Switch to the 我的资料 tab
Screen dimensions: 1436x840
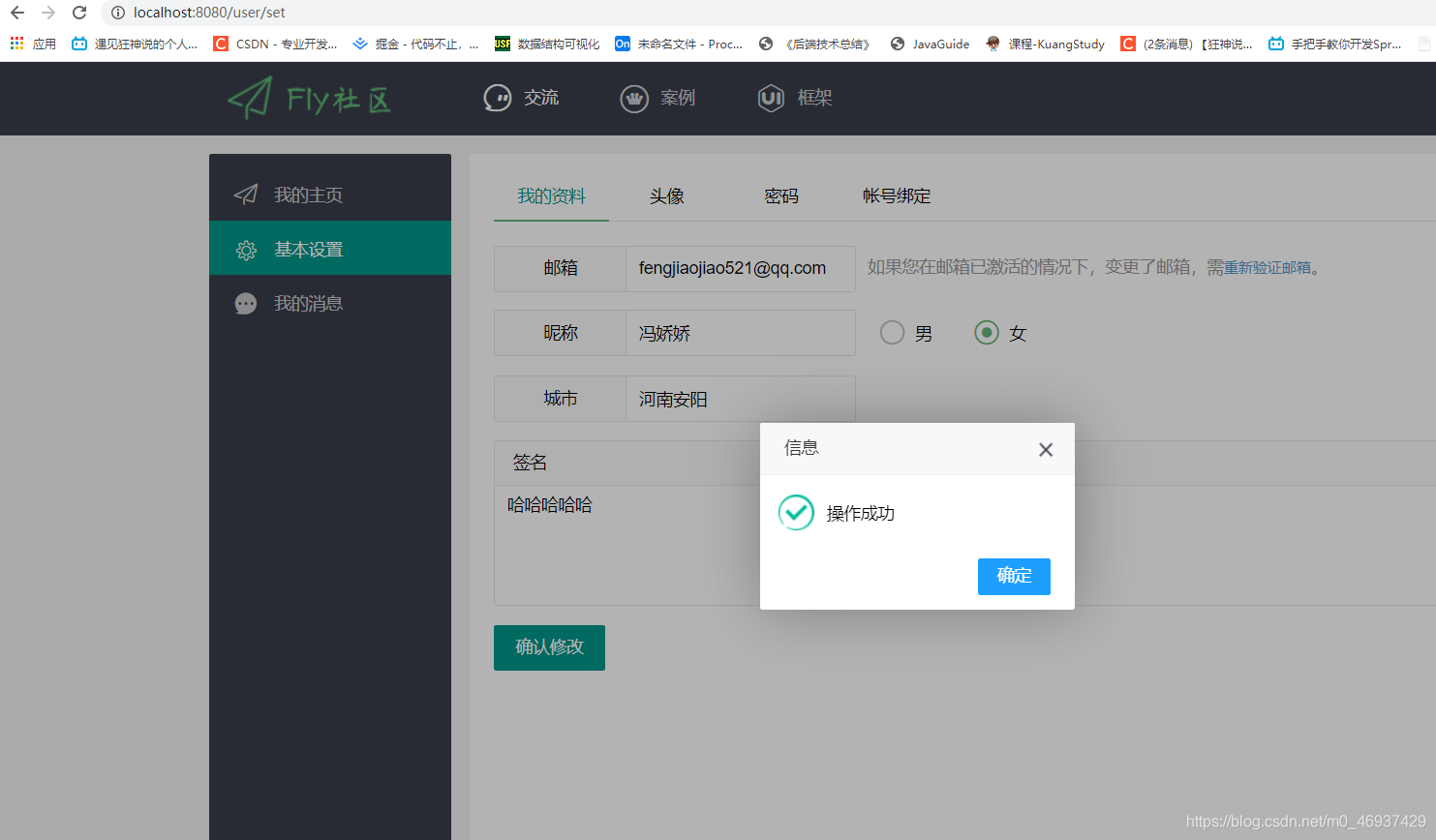[x=551, y=196]
